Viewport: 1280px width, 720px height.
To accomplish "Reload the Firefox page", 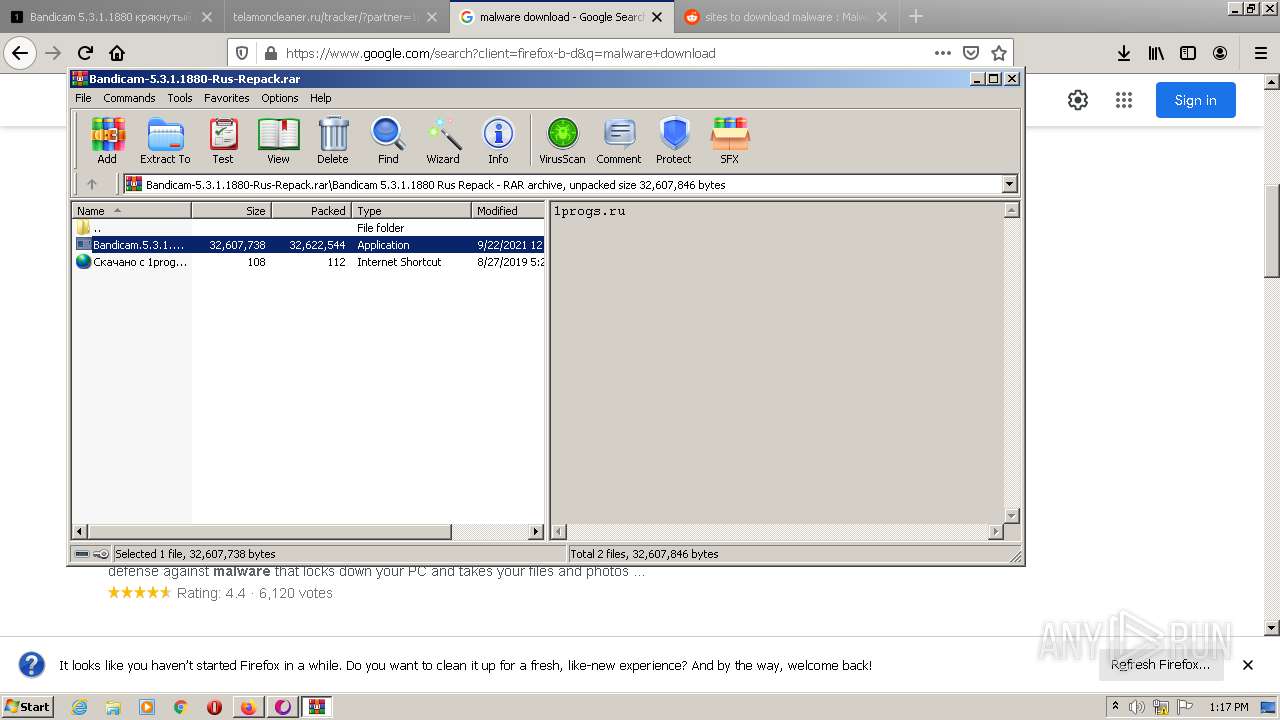I will (85, 54).
